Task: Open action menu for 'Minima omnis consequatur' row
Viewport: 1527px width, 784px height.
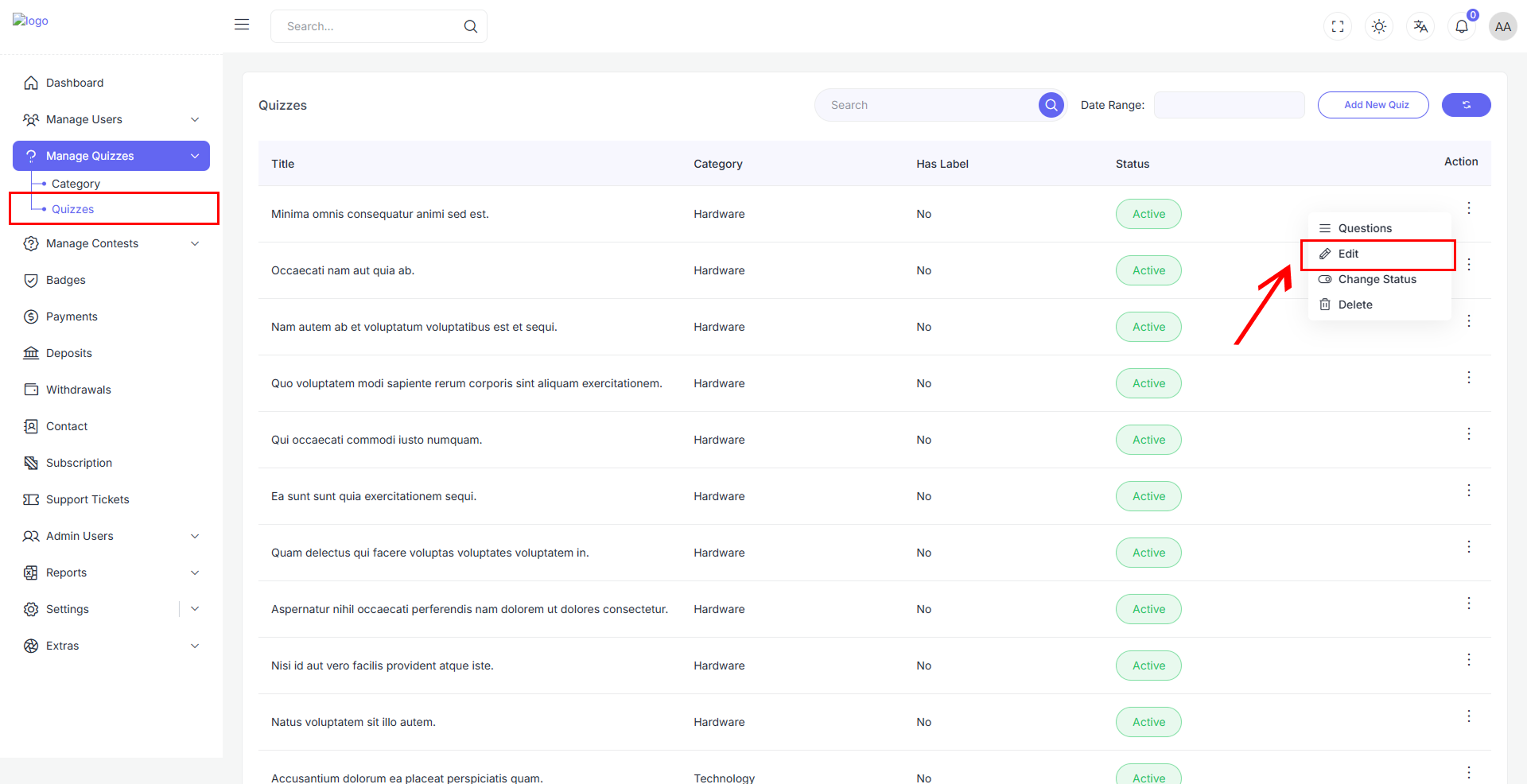Action: click(x=1469, y=208)
